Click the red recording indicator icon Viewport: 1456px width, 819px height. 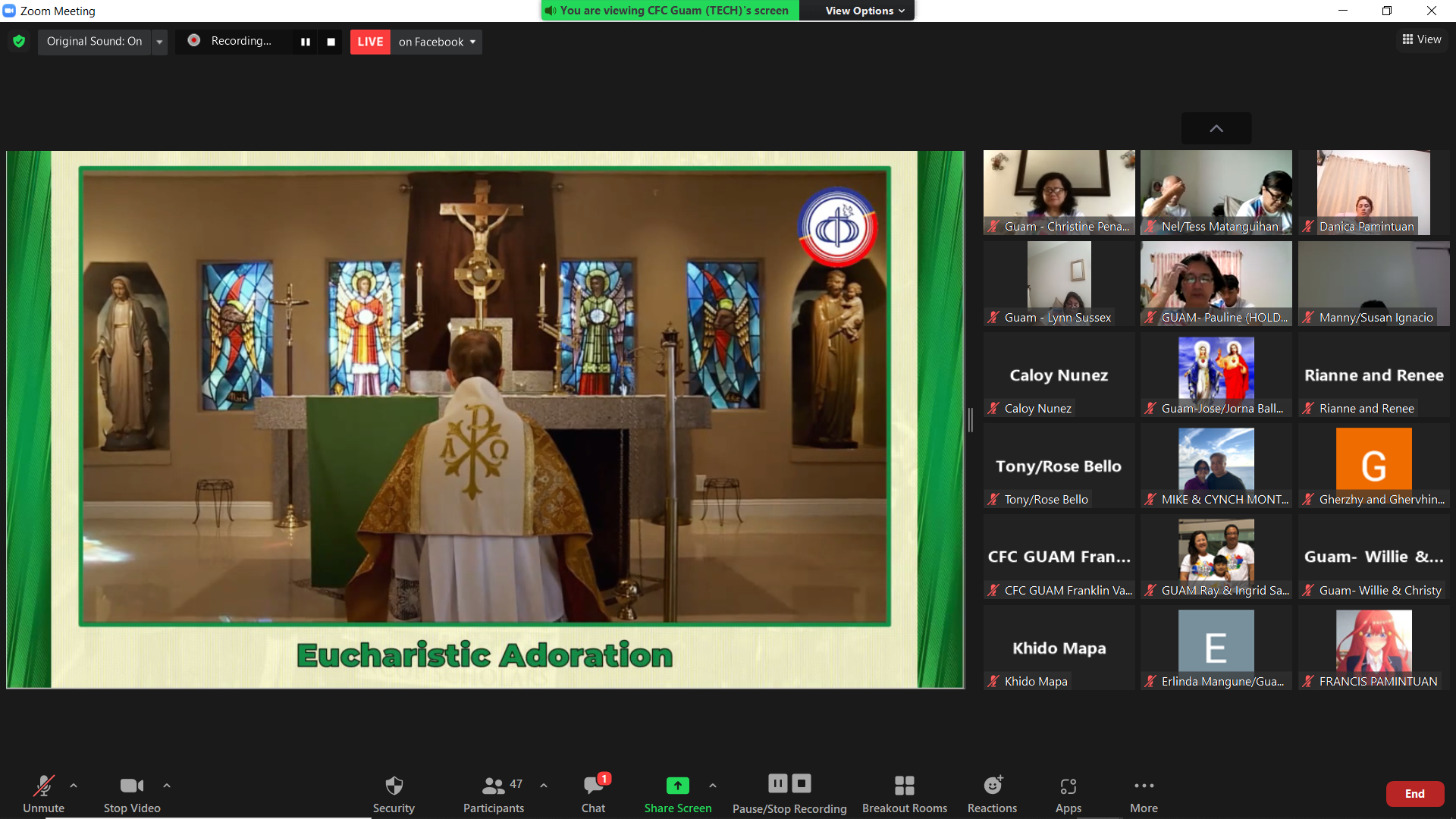[x=194, y=40]
